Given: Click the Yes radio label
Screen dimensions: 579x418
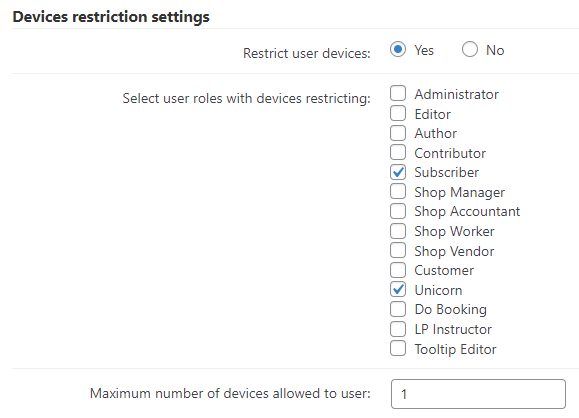Looking at the screenshot, I should coord(424,50).
